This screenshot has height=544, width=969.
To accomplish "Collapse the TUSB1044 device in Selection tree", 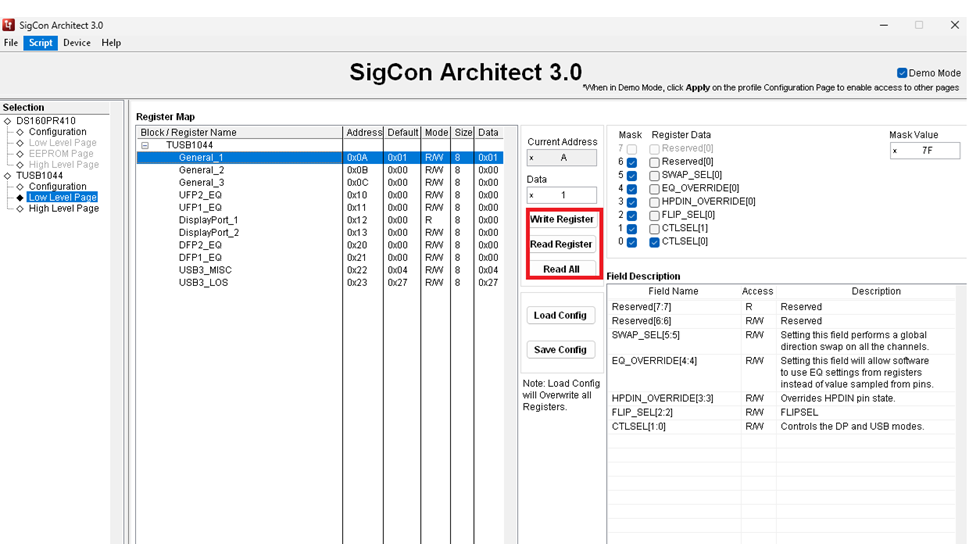I will click(x=7, y=176).
